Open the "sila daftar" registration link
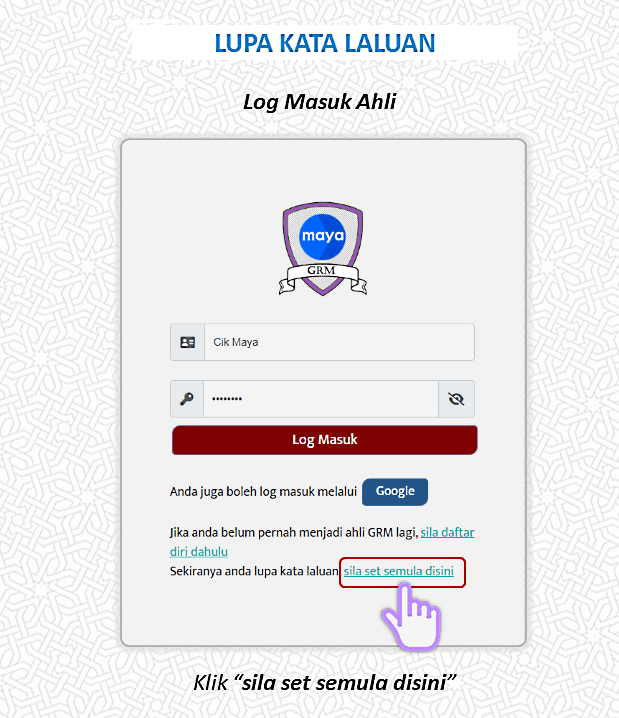 tap(447, 533)
